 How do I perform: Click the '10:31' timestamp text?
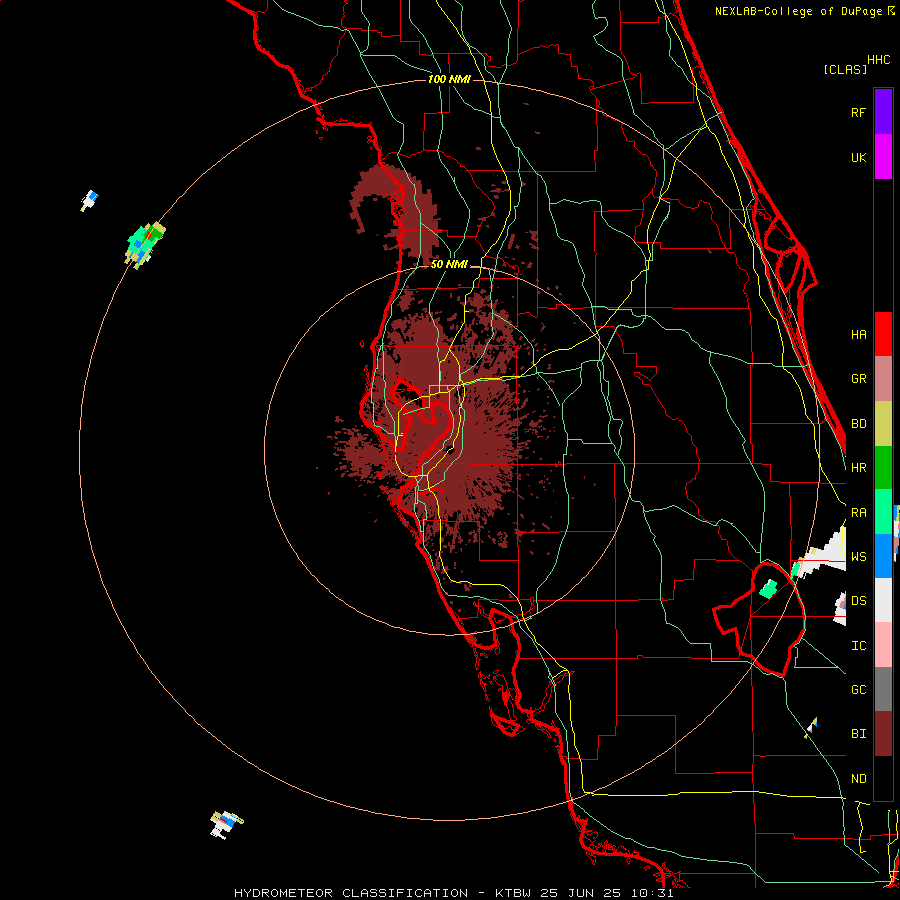[x=654, y=893]
